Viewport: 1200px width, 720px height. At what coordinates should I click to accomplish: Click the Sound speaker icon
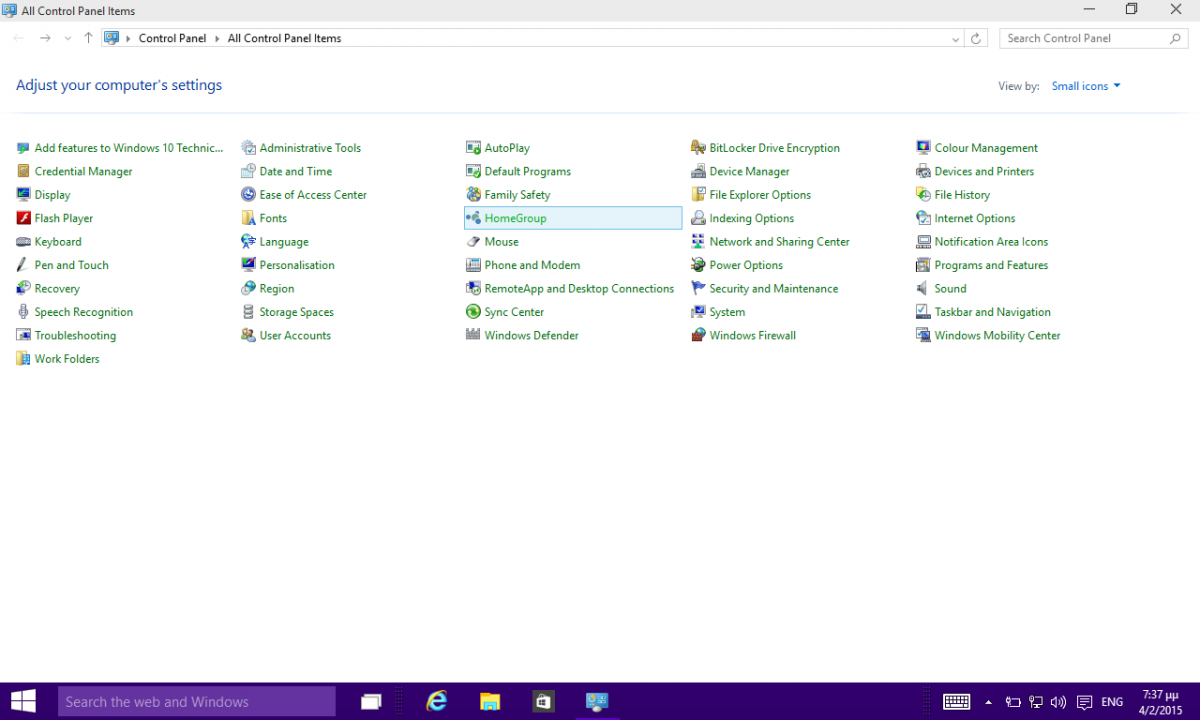923,288
